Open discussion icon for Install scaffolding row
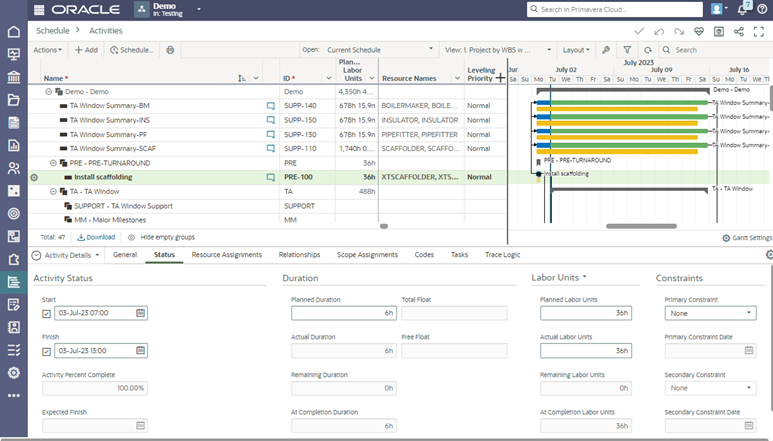The image size is (773, 441). [x=270, y=177]
